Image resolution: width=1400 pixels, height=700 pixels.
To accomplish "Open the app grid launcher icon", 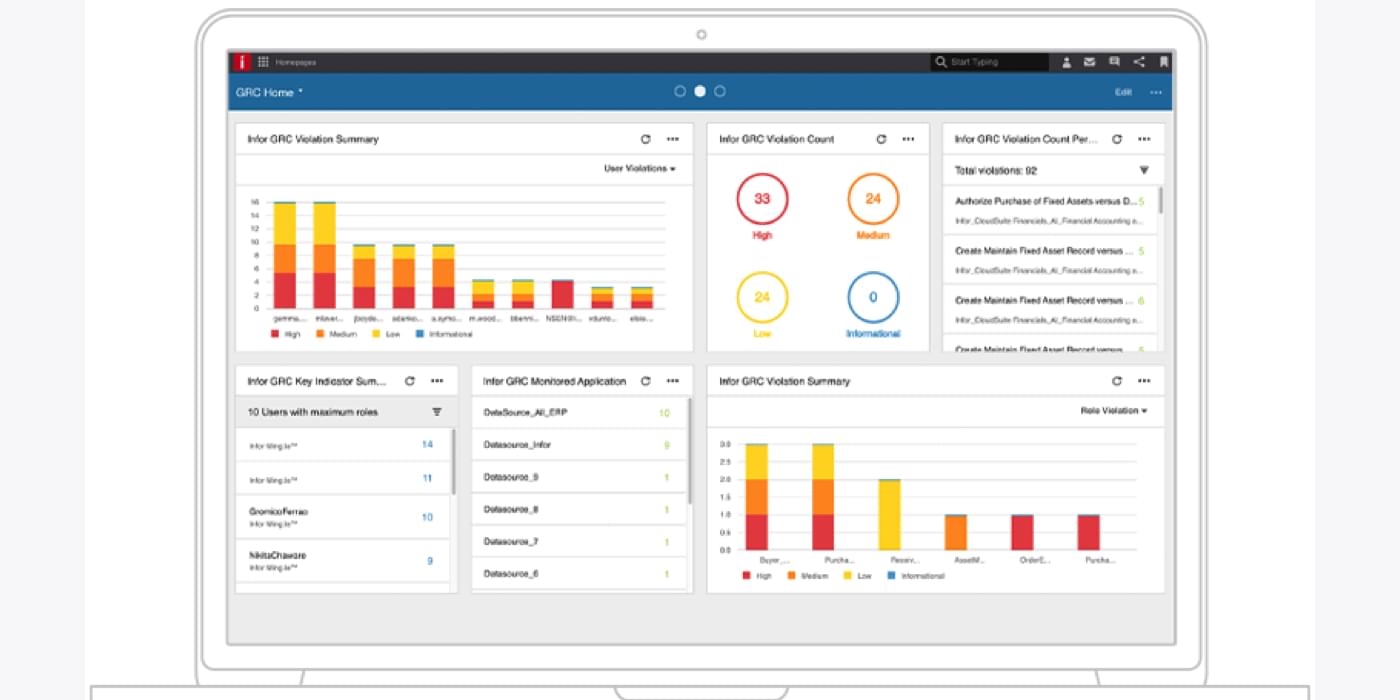I will [263, 62].
